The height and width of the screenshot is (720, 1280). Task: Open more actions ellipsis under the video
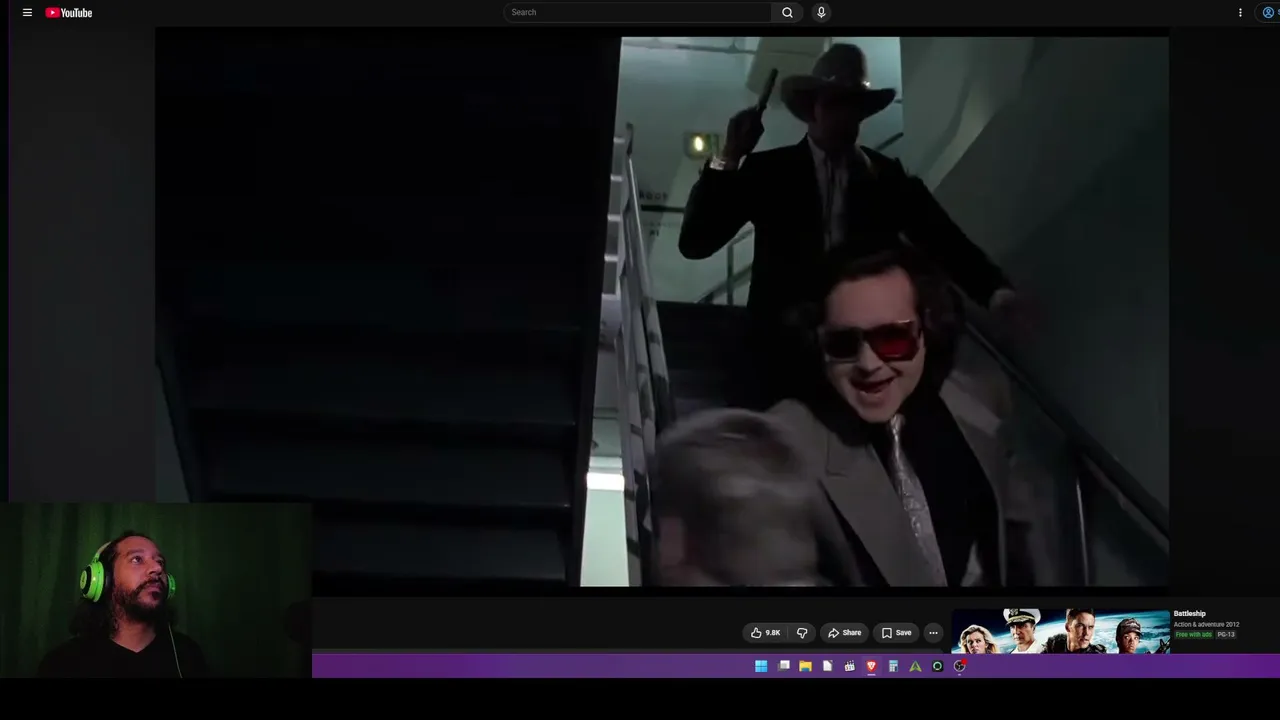coord(933,633)
